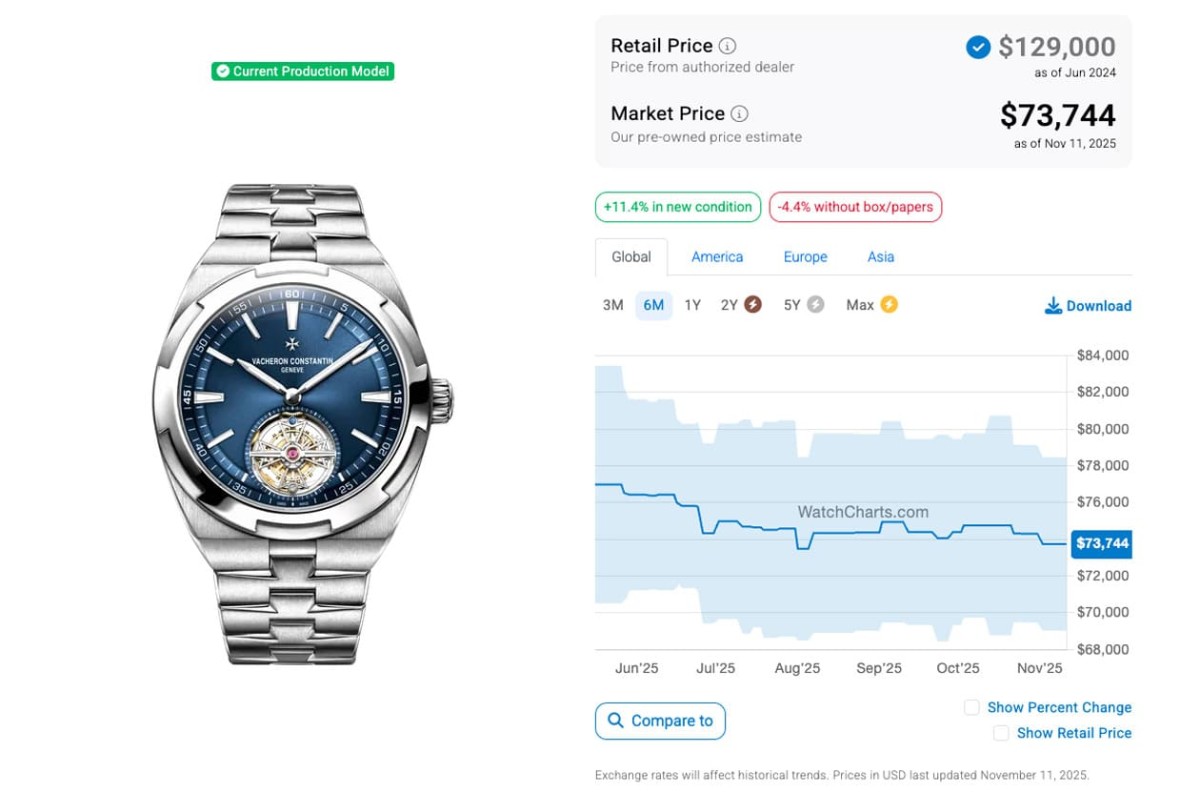Screen dimensions: 1200x793
Task: Toggle the Show Retail Price checkbox
Action: pyautogui.click(x=1001, y=734)
